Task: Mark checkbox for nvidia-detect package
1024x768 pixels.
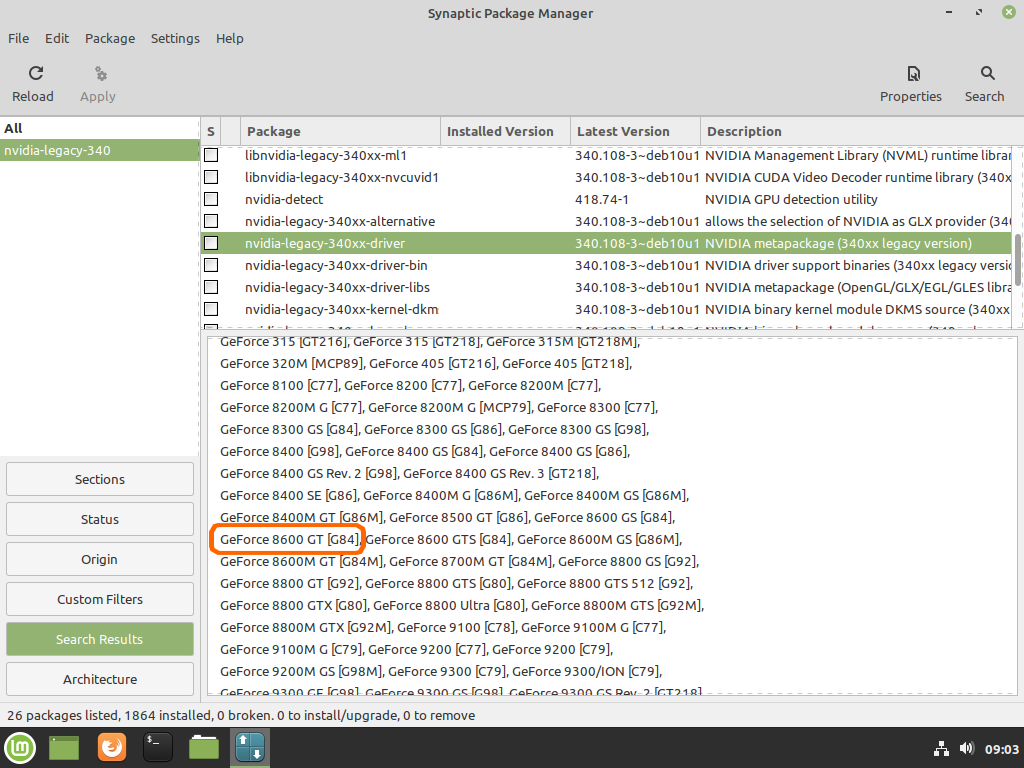Action: [211, 199]
